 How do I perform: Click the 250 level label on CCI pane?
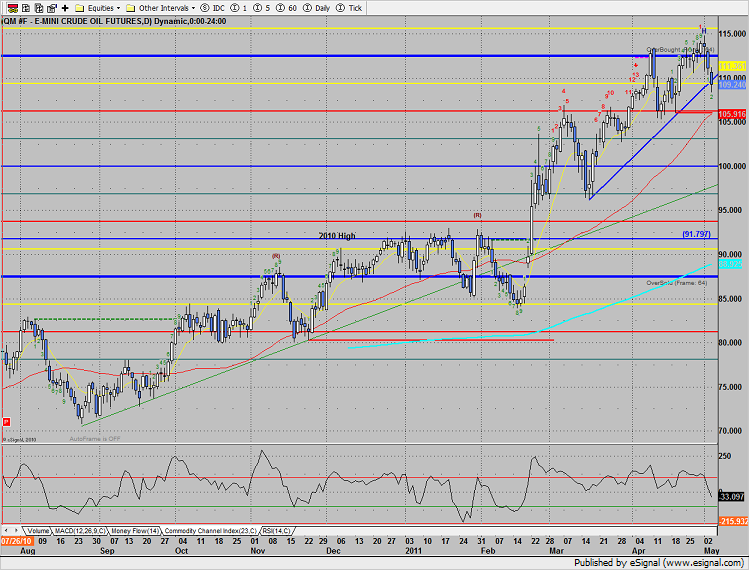725,456
